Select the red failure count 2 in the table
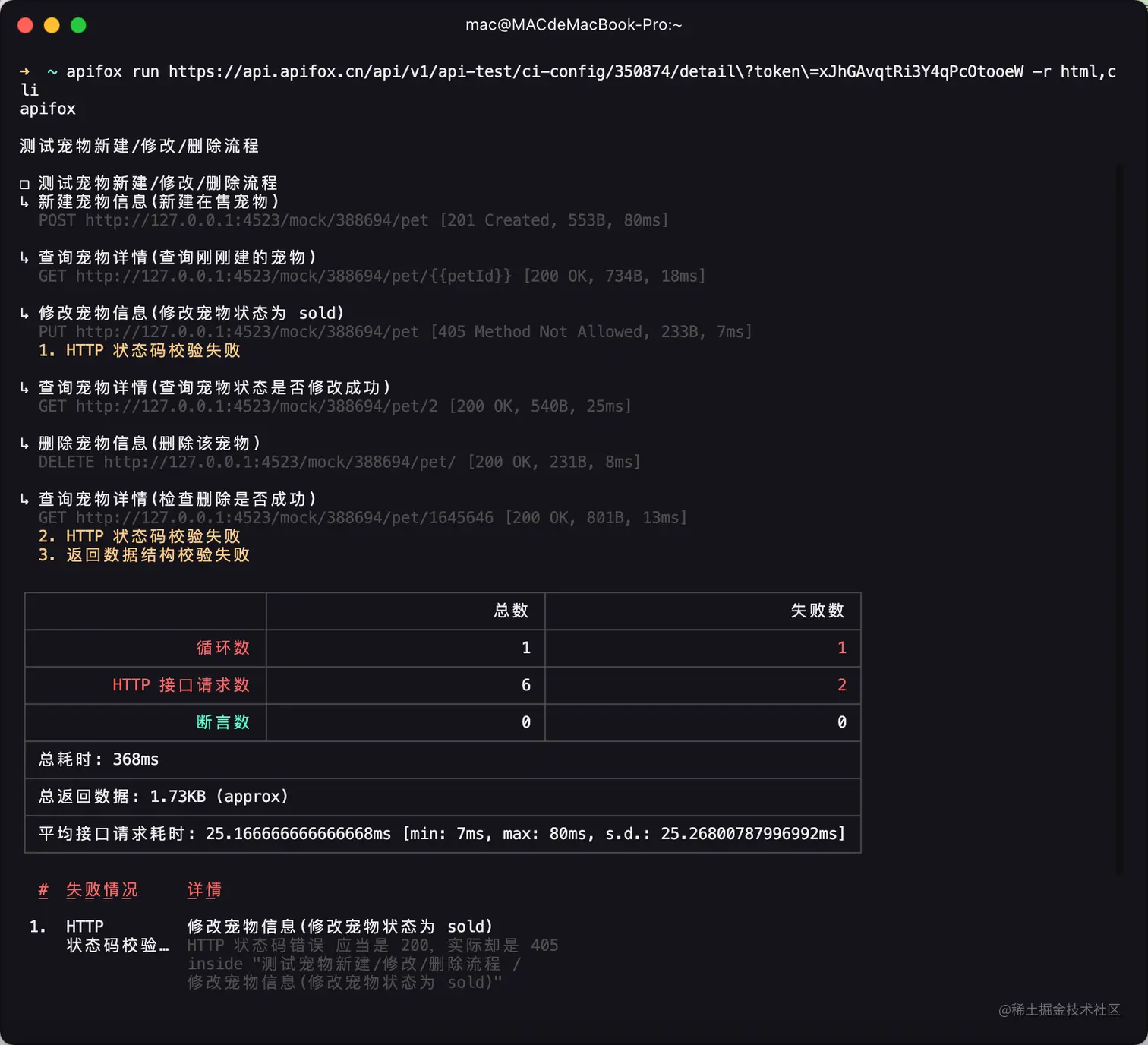Image resolution: width=1148 pixels, height=1045 pixels. tap(841, 685)
